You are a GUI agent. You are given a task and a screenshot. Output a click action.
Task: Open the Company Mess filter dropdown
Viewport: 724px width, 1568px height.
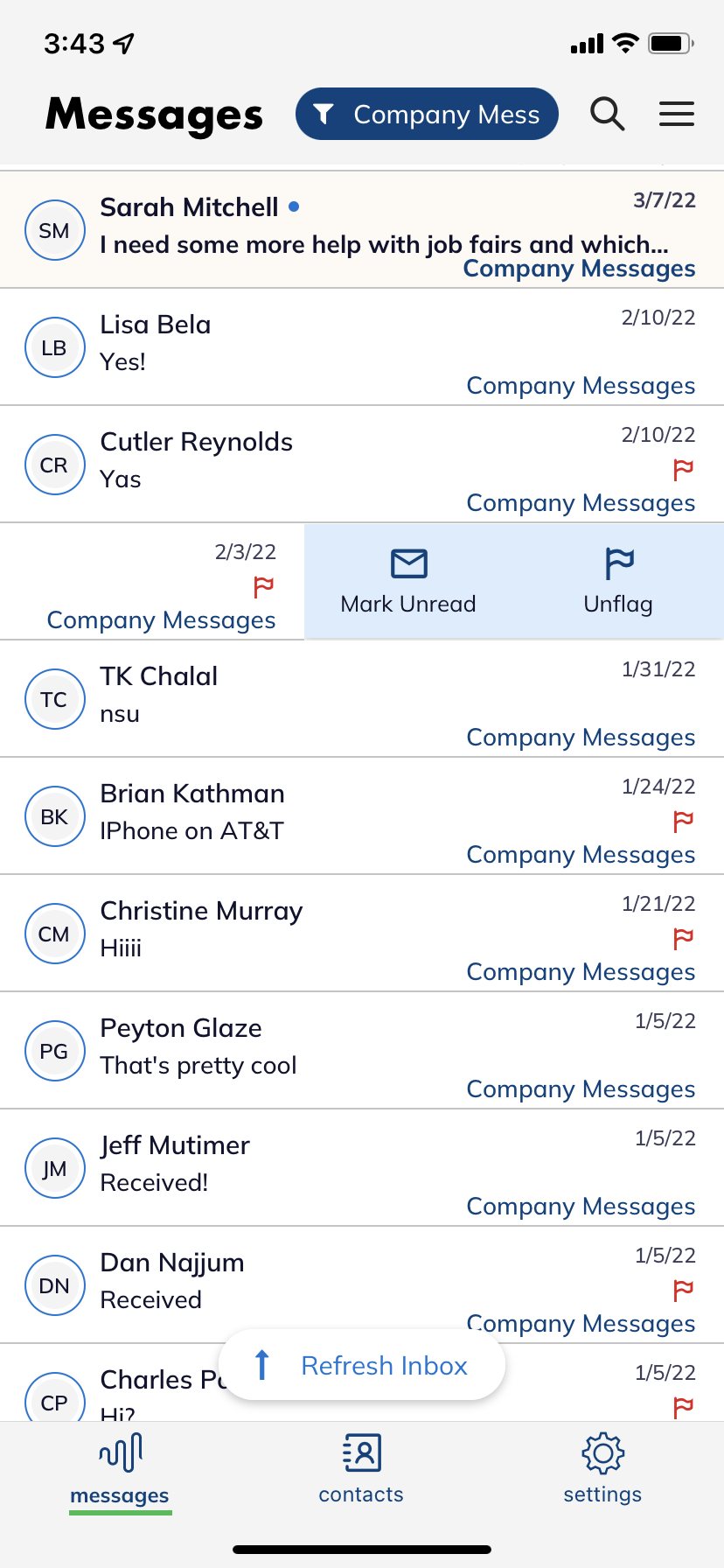click(x=427, y=115)
